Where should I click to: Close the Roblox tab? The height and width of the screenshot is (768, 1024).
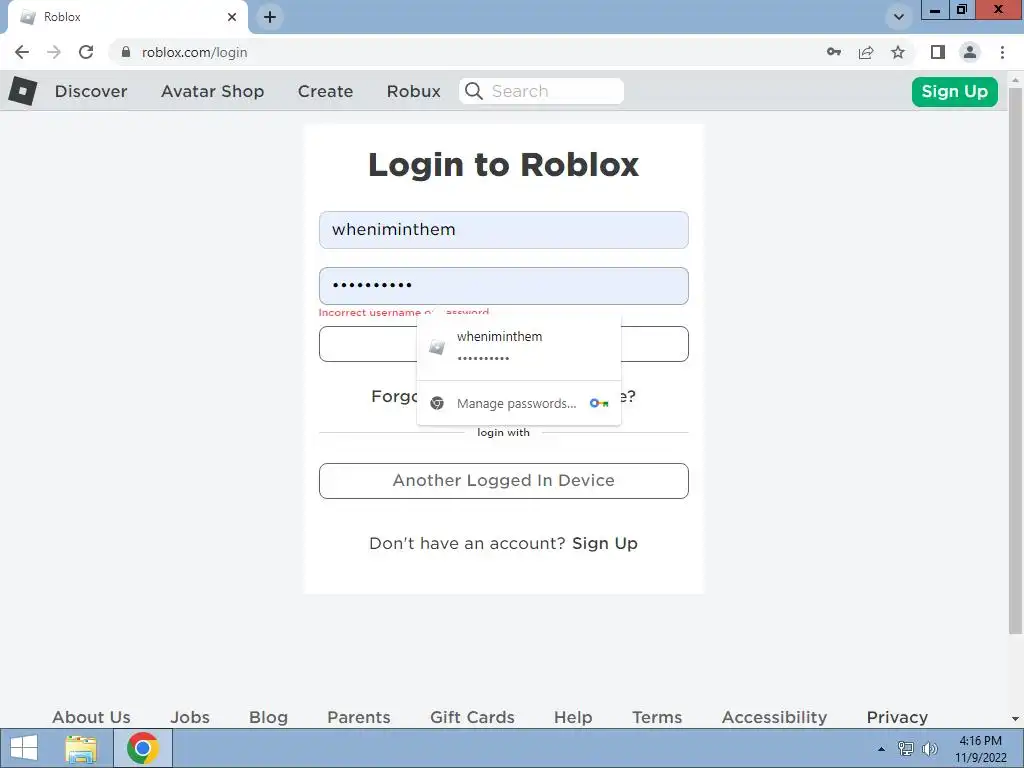(232, 17)
